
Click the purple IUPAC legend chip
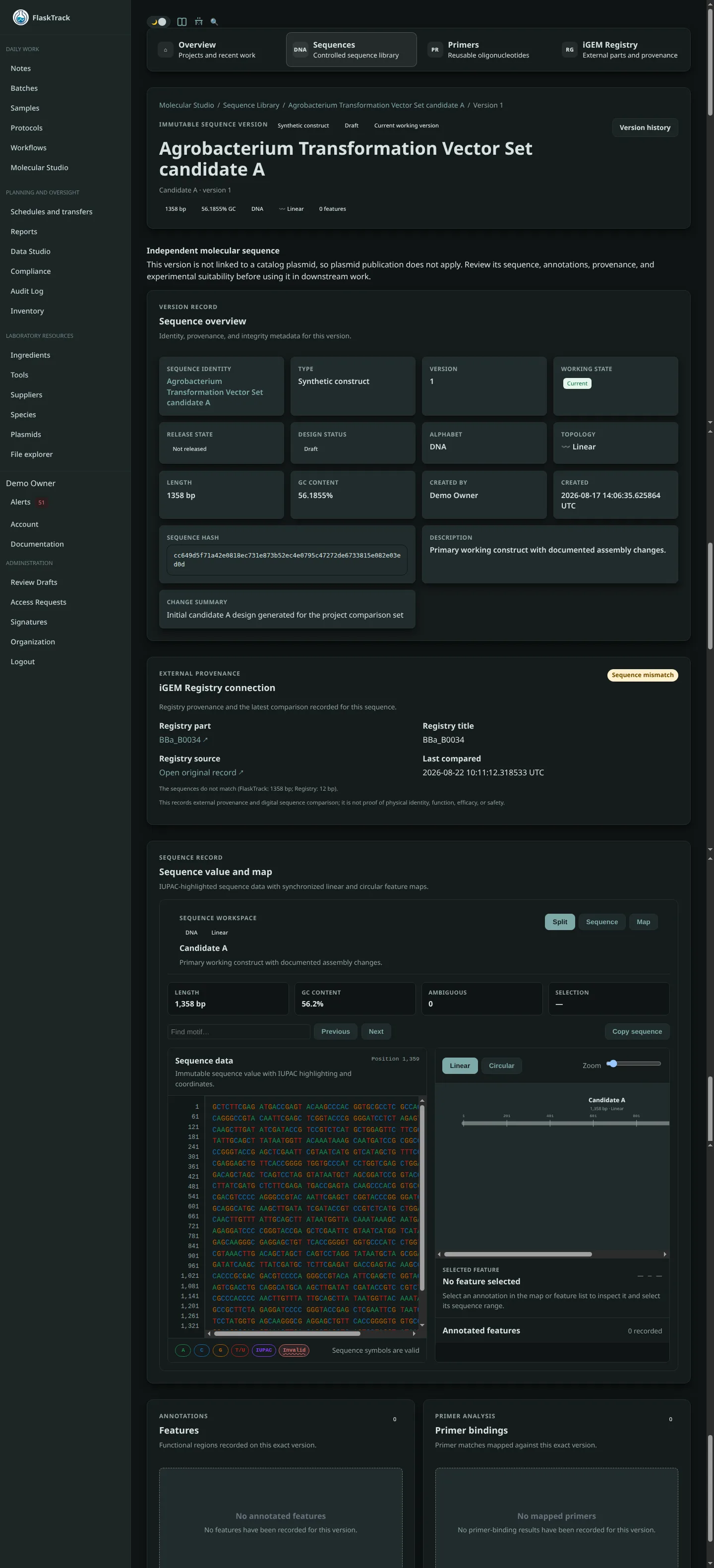pos(264,1350)
